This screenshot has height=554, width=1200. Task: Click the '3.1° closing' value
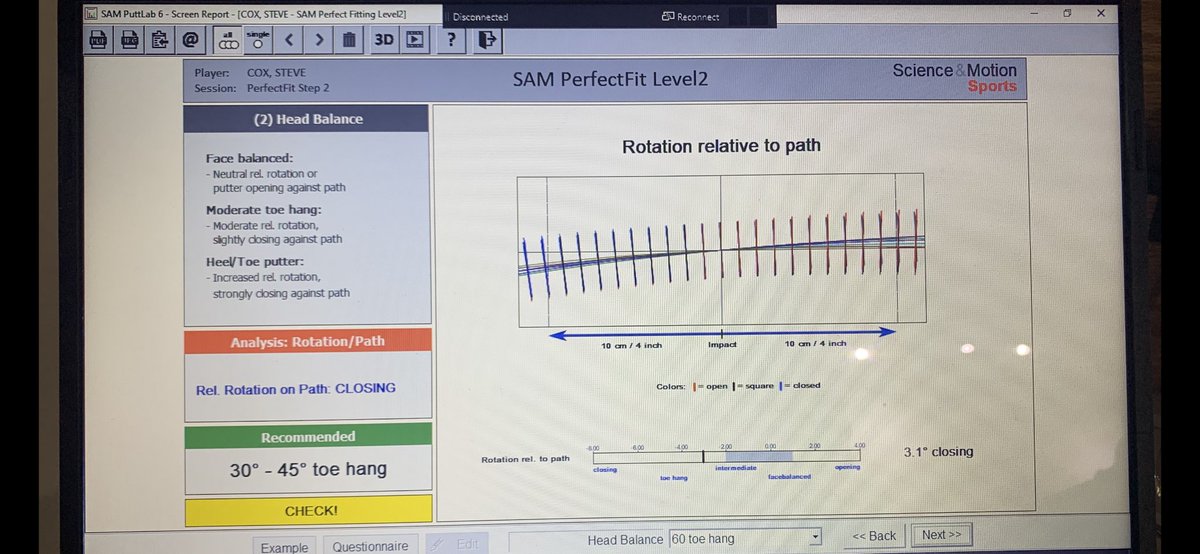[938, 452]
